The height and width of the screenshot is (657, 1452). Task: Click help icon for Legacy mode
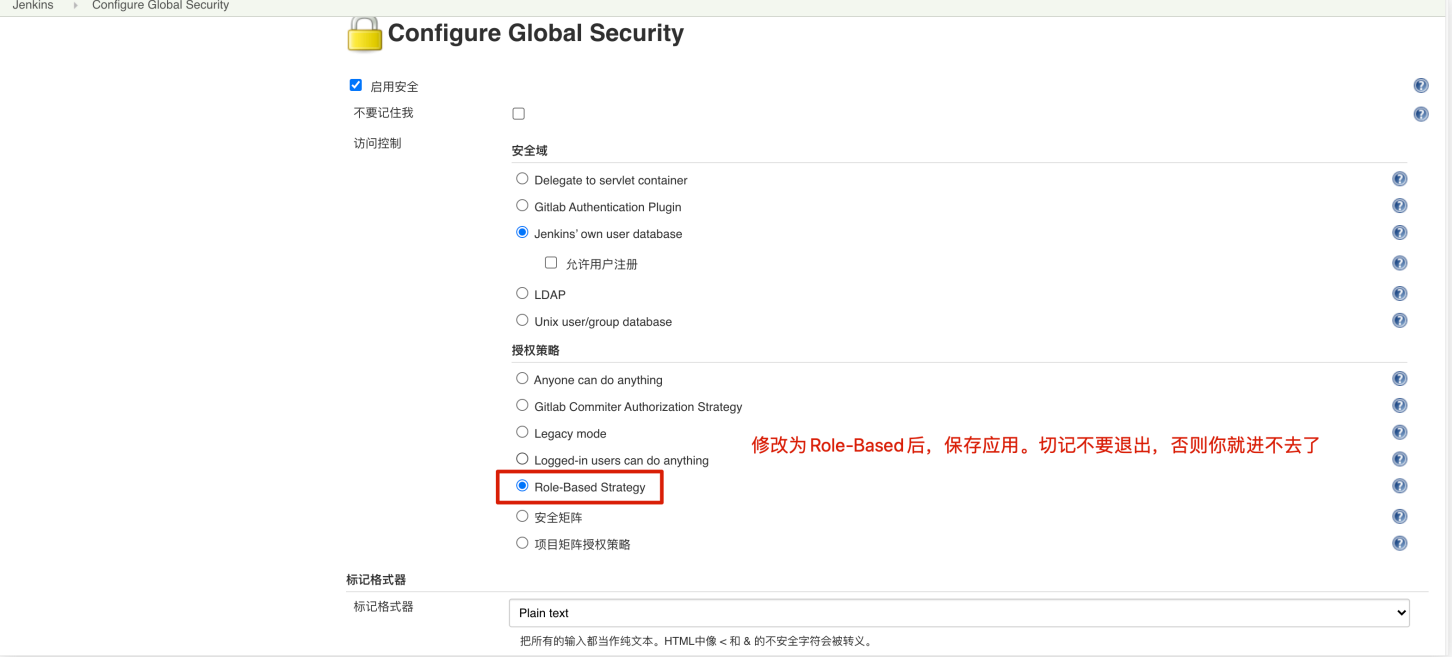(1400, 433)
